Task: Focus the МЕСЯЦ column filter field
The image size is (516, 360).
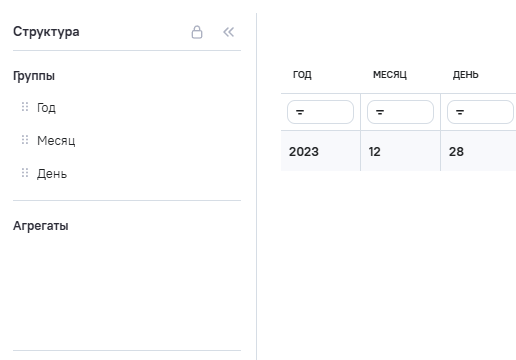Action: point(400,112)
